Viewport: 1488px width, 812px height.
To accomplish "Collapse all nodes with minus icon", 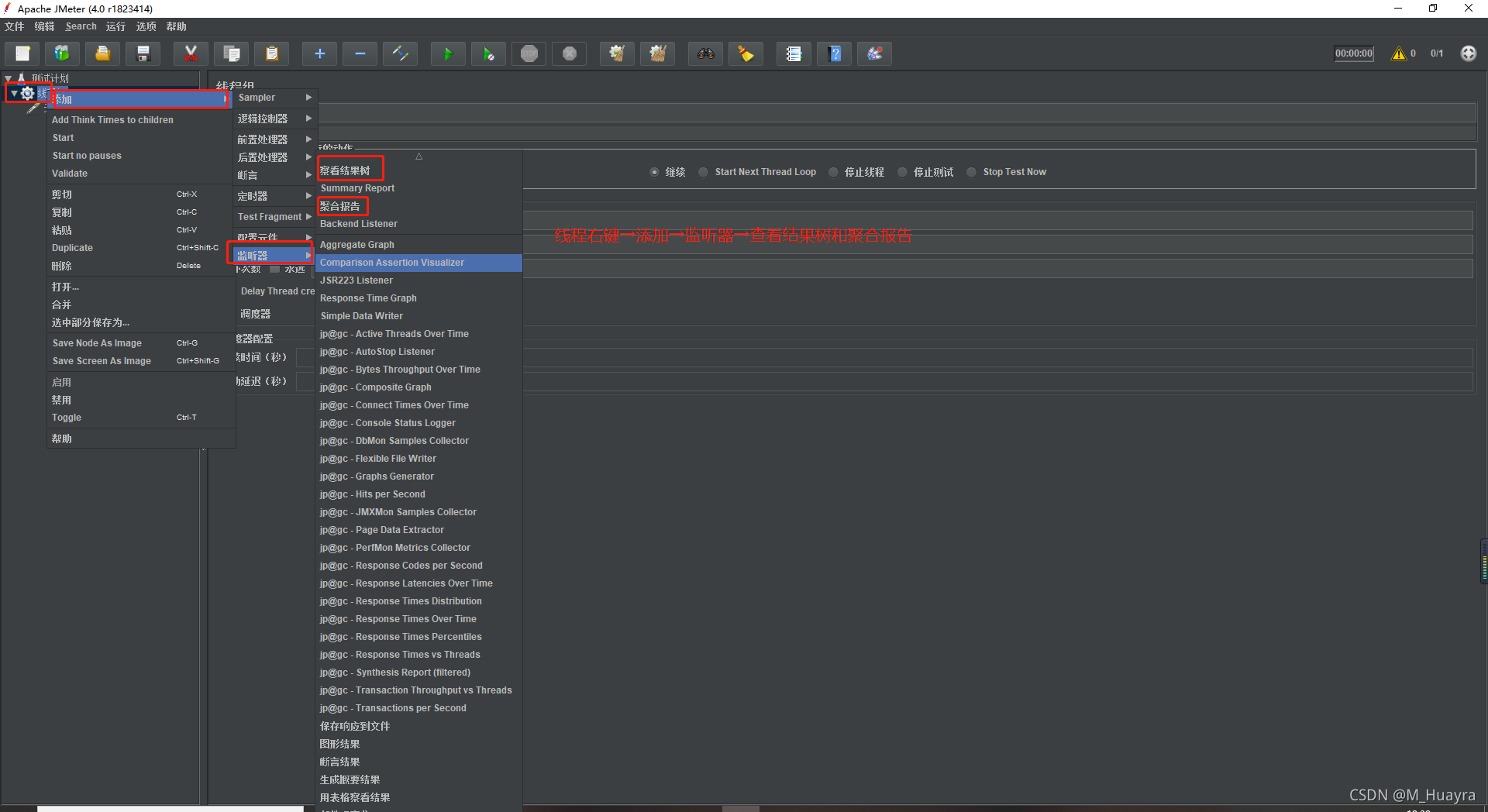I will [360, 53].
